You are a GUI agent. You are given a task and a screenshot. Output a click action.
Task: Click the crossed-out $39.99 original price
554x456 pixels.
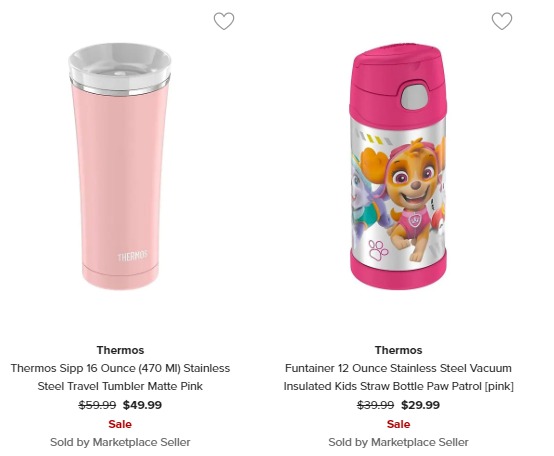[x=375, y=405]
